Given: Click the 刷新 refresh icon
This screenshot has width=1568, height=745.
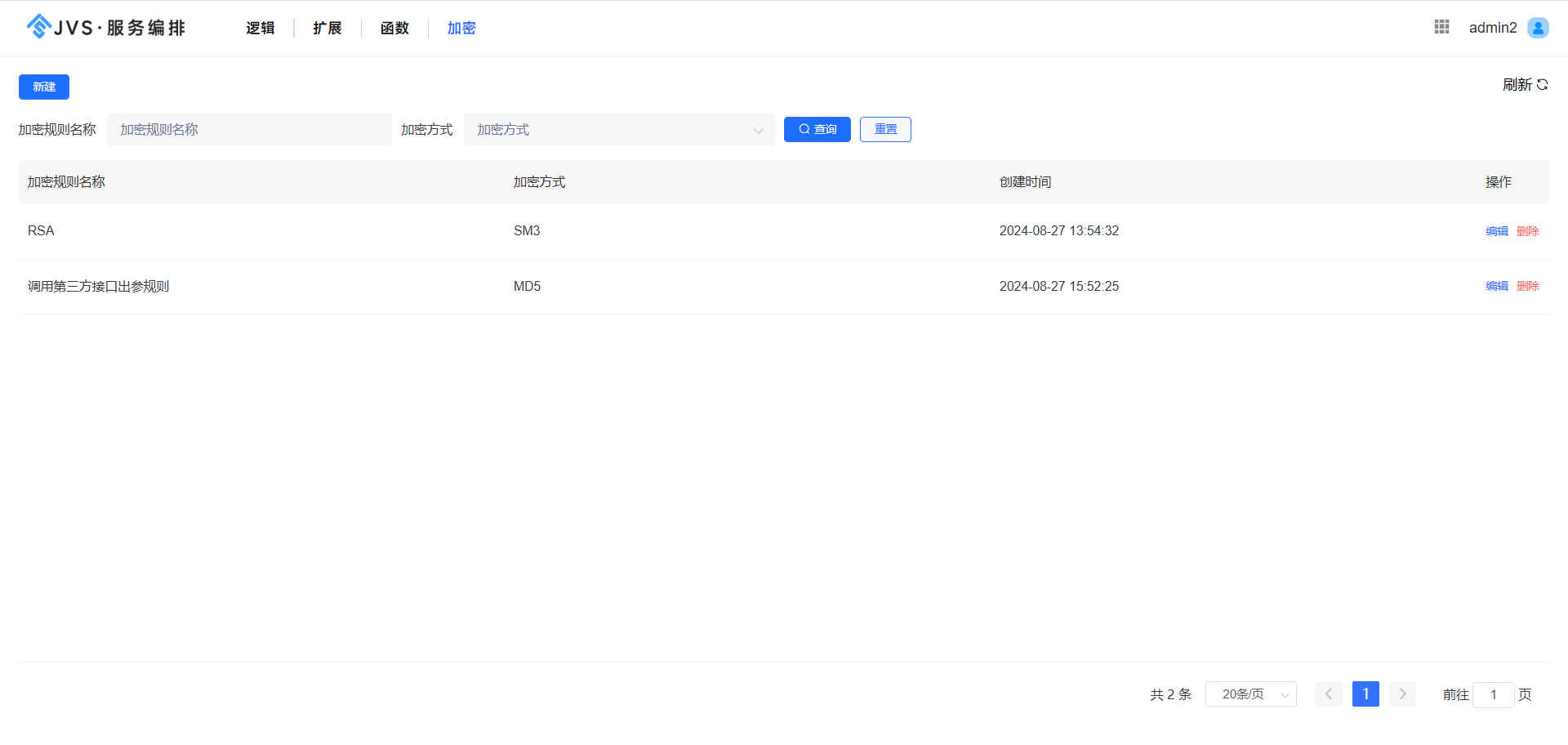Looking at the screenshot, I should [x=1543, y=84].
